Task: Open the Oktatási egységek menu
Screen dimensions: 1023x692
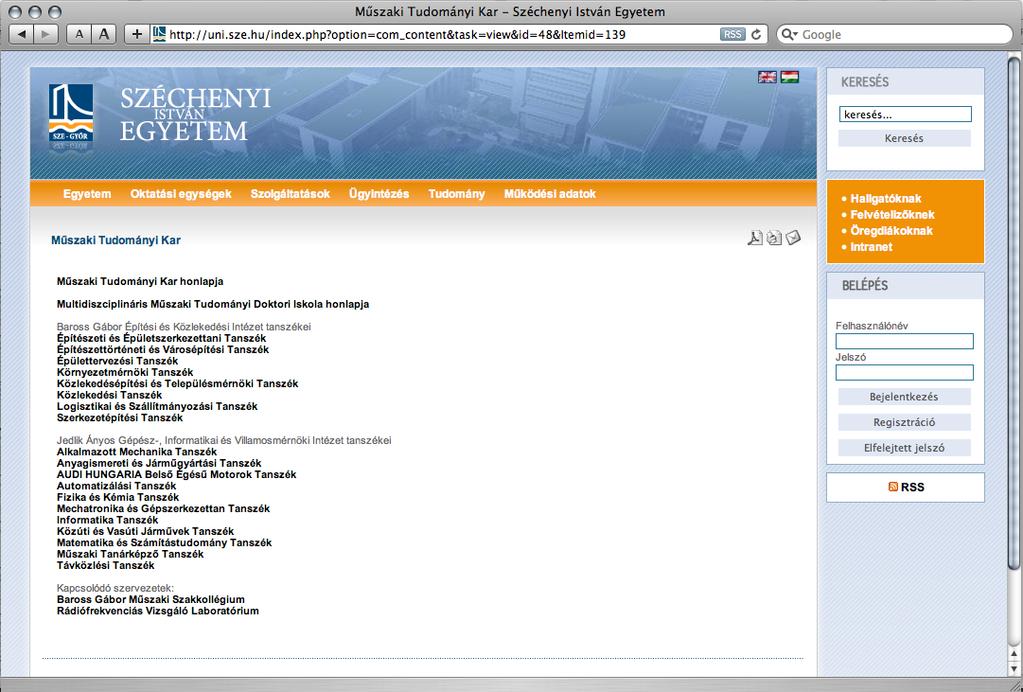Action: (x=181, y=194)
